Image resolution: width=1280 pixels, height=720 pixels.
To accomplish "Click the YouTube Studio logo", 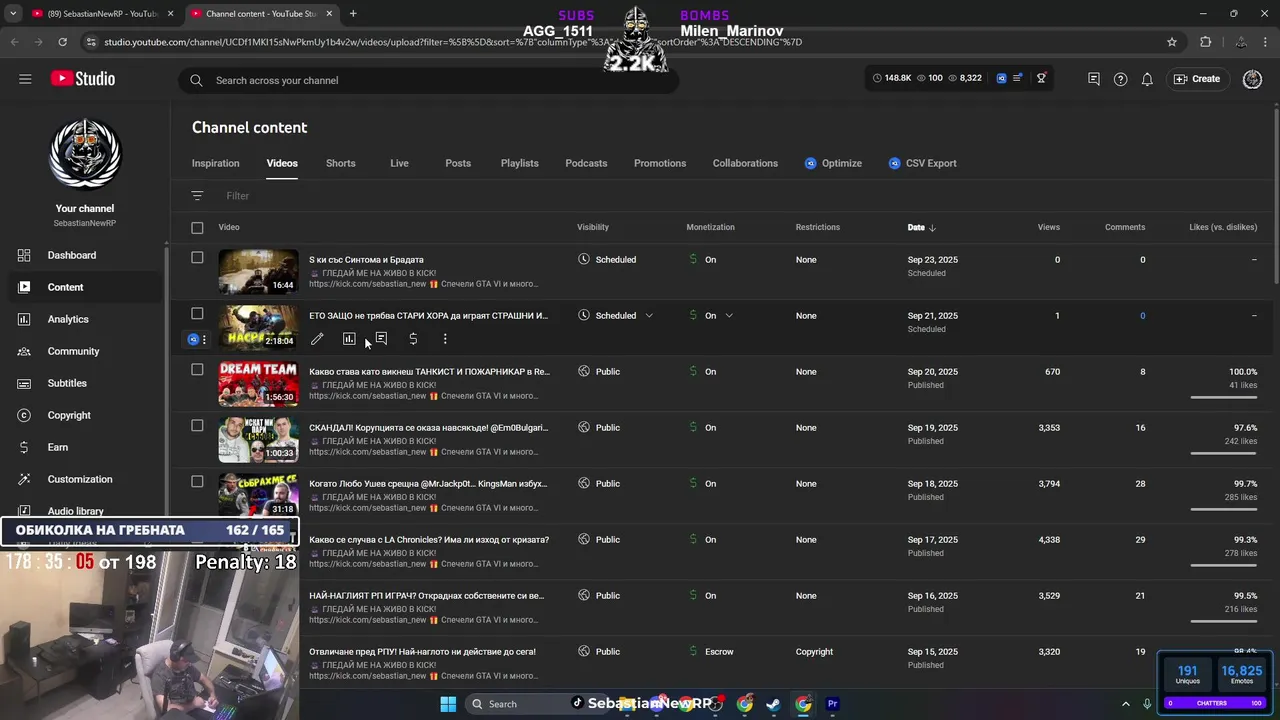I will [83, 79].
